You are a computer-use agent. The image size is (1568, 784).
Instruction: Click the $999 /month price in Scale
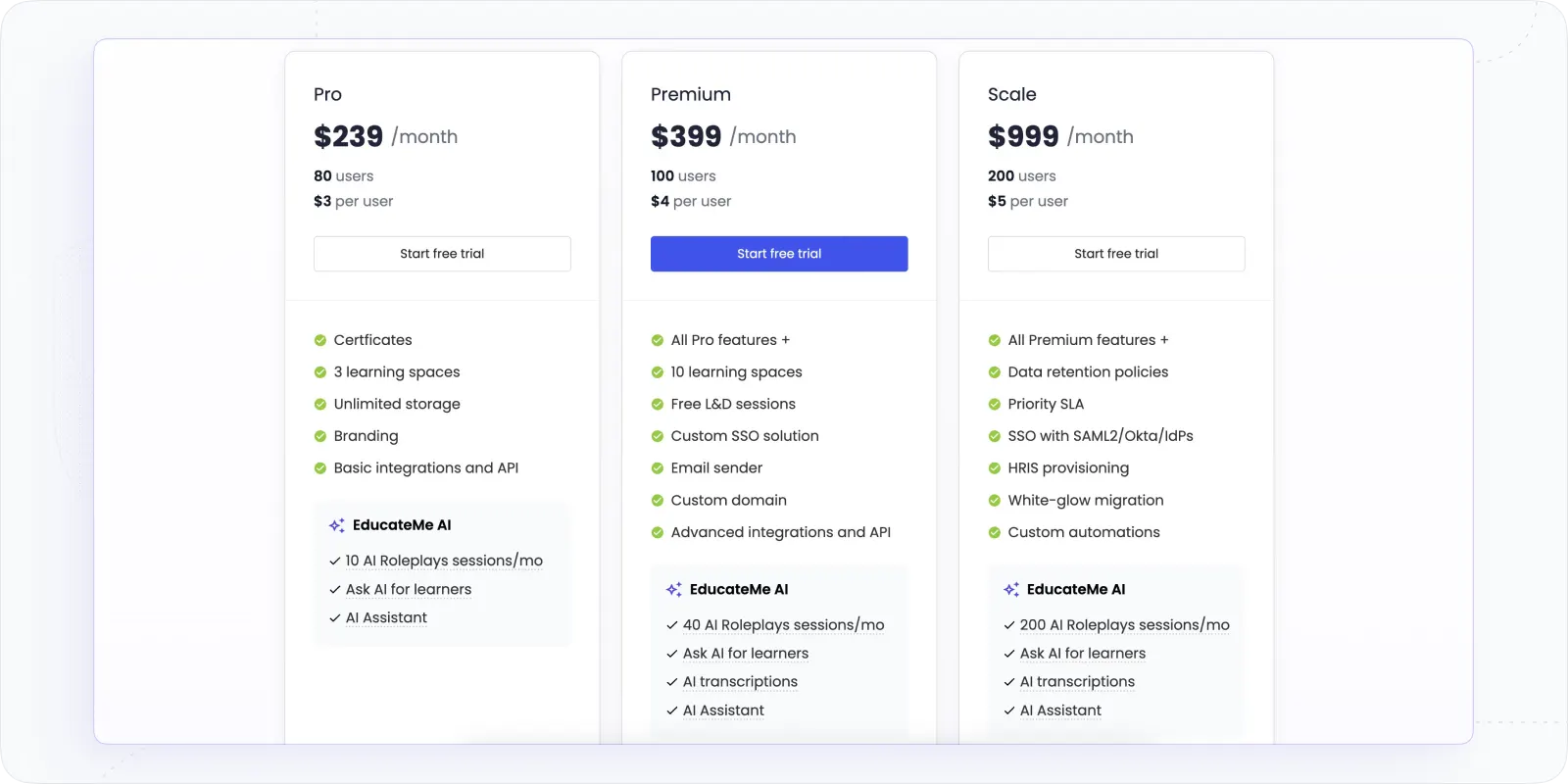pos(1059,136)
